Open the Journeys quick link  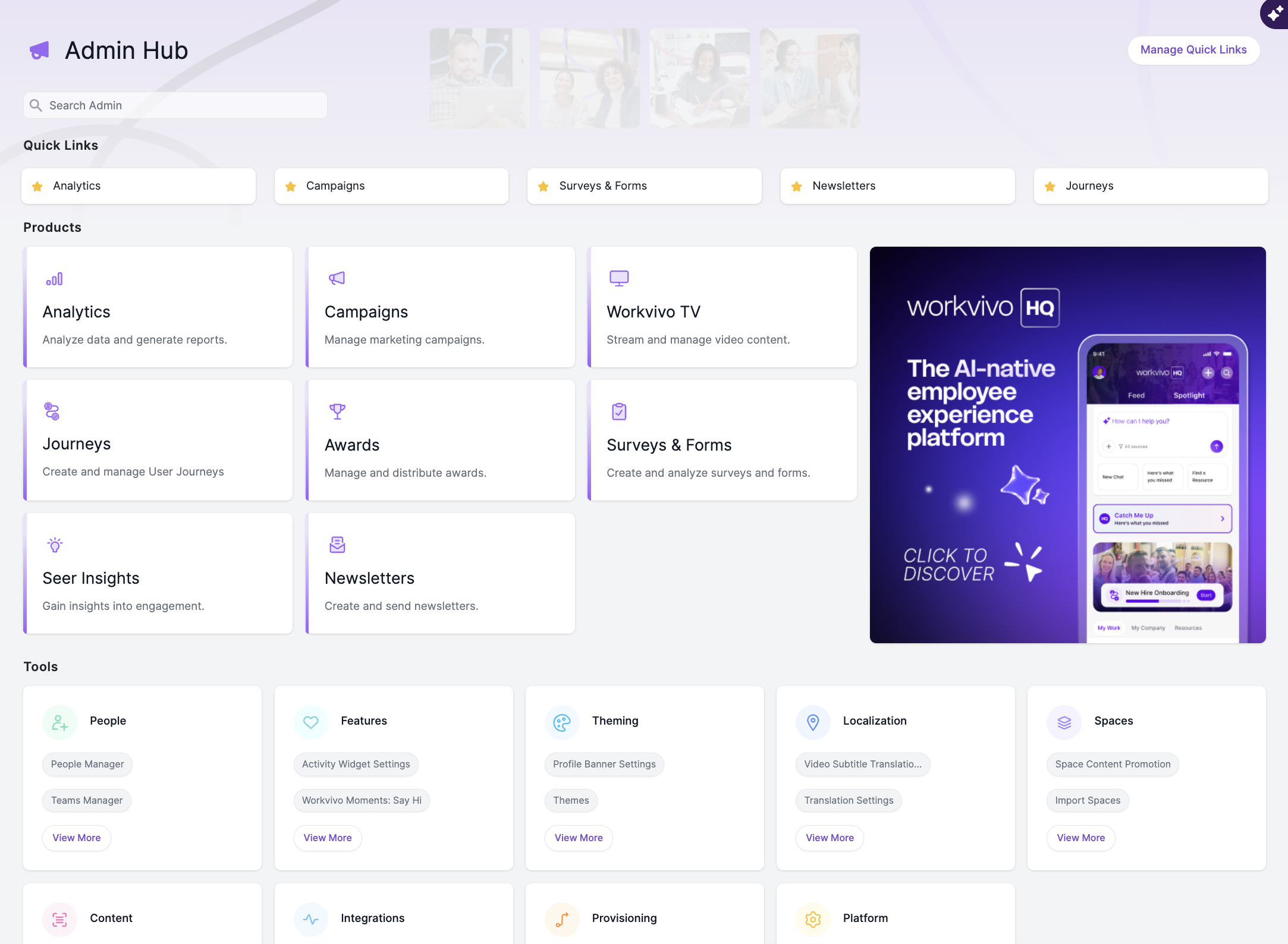(x=1151, y=186)
